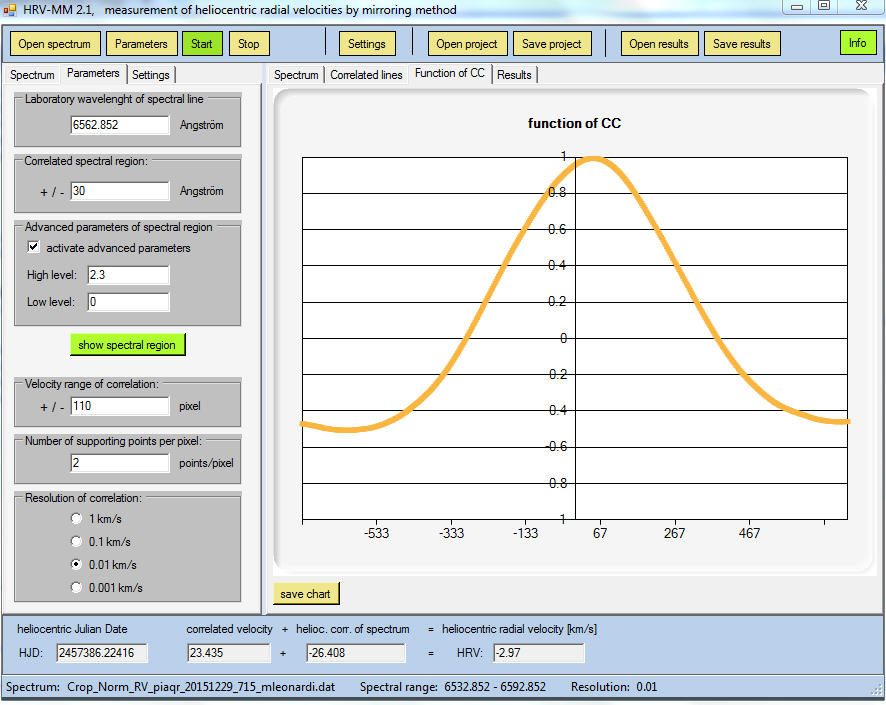
Task: Switch to the Correlated lines tab
Action: (366, 75)
